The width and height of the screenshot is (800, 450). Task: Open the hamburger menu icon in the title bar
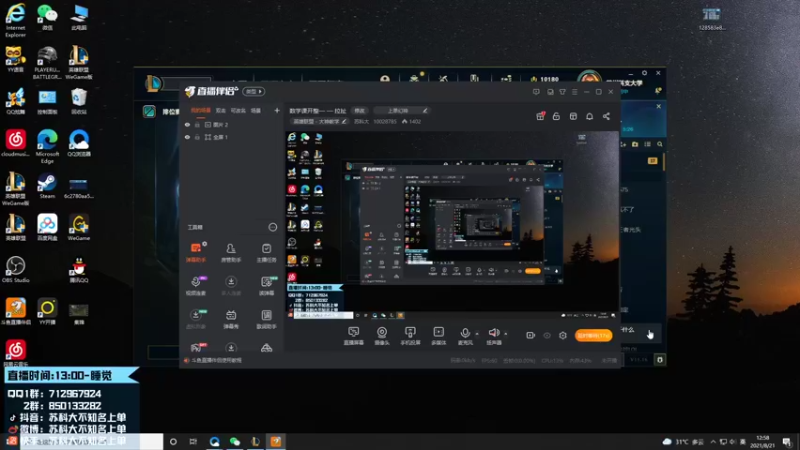coord(574,92)
